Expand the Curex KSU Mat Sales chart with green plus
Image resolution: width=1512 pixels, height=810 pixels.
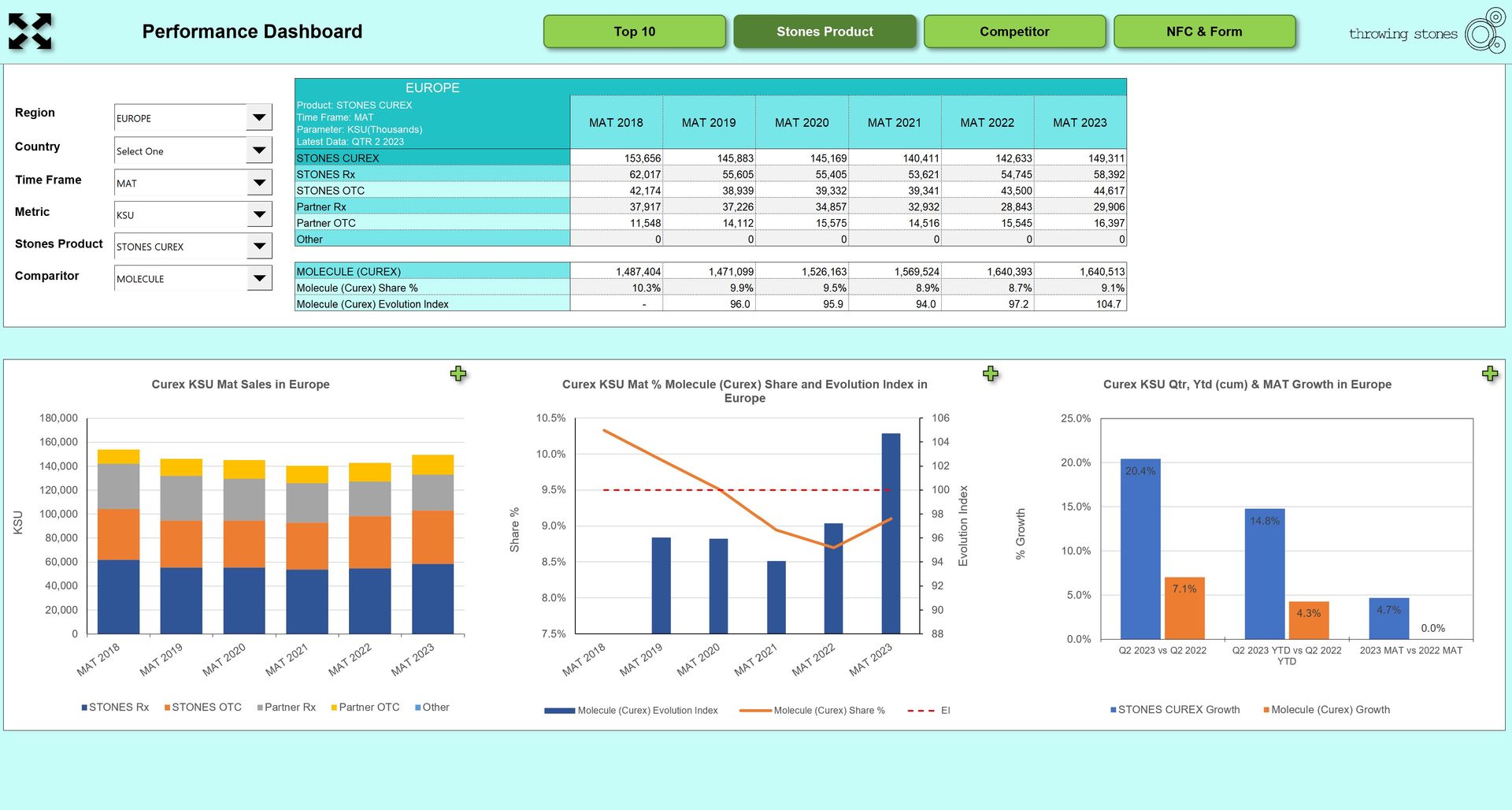(458, 373)
